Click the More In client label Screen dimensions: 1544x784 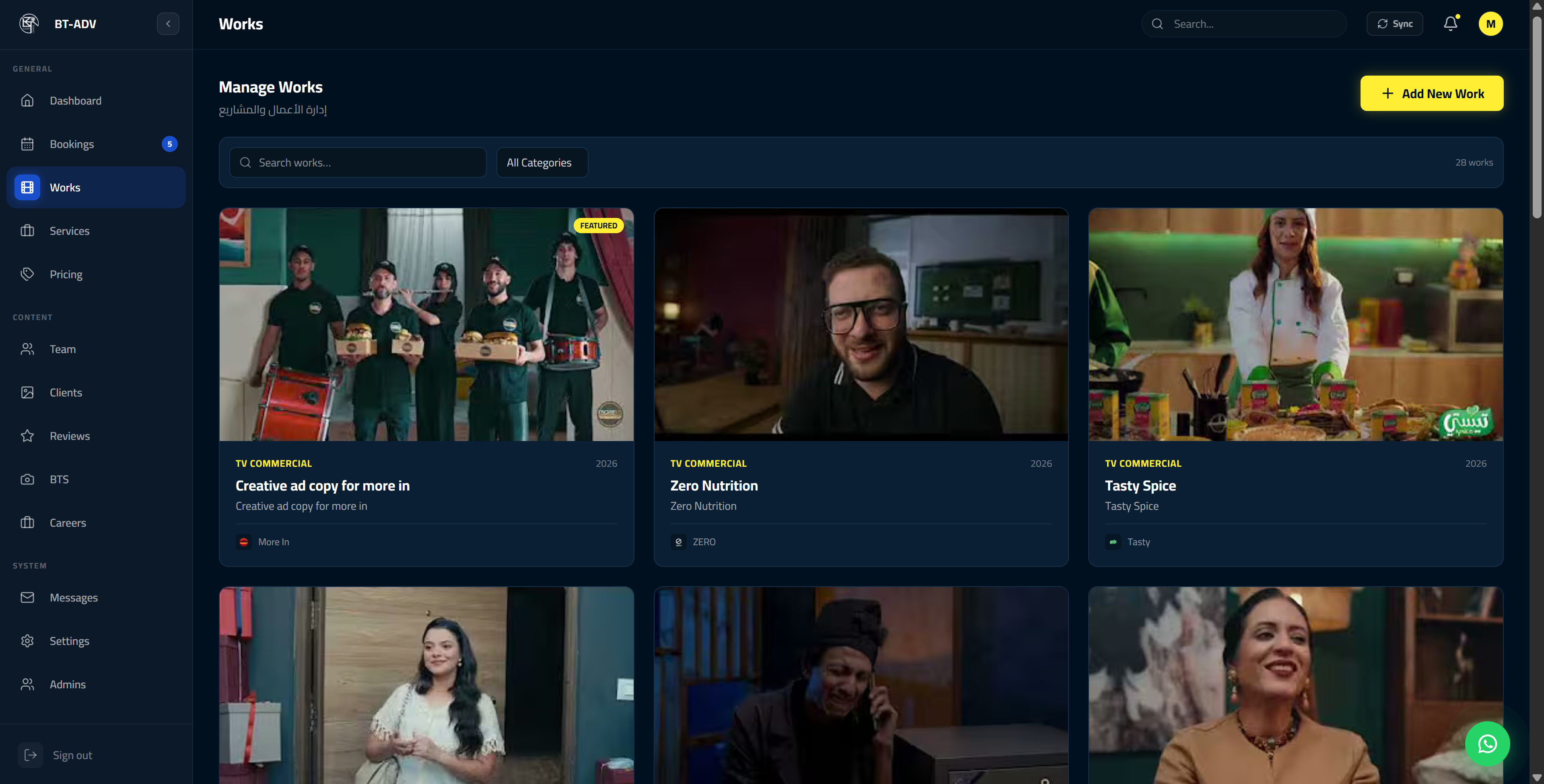point(273,542)
